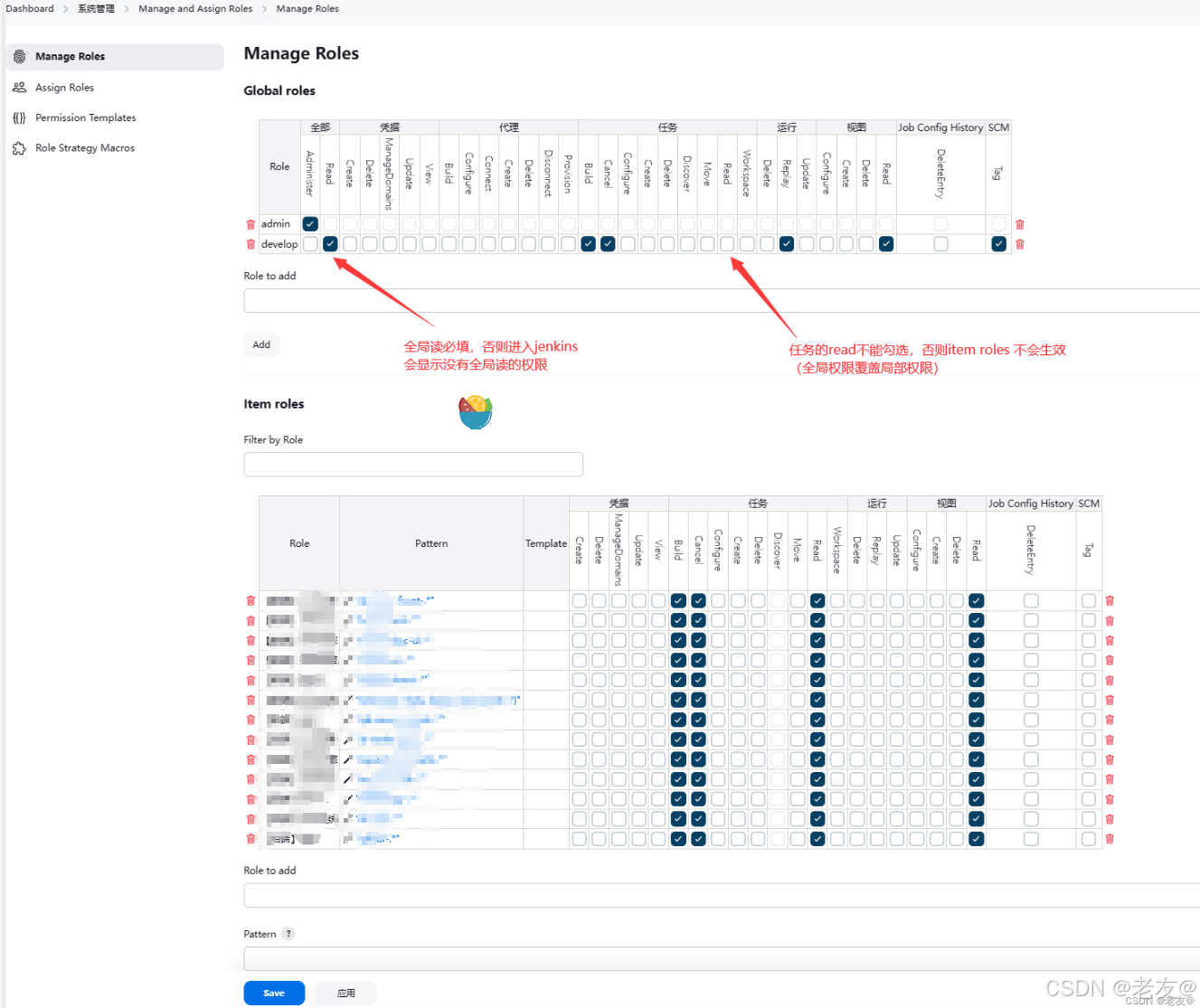1200x1008 pixels.
Task: Click the Assign Roles people icon
Action: click(x=19, y=88)
